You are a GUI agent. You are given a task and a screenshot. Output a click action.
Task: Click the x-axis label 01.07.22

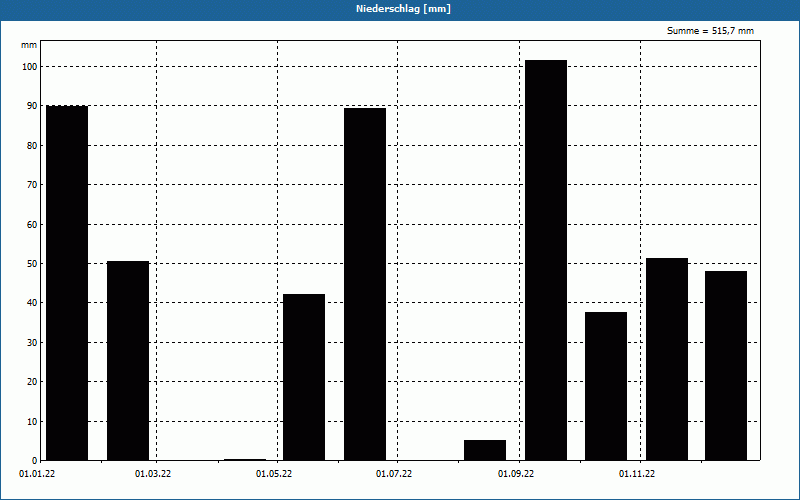click(394, 474)
